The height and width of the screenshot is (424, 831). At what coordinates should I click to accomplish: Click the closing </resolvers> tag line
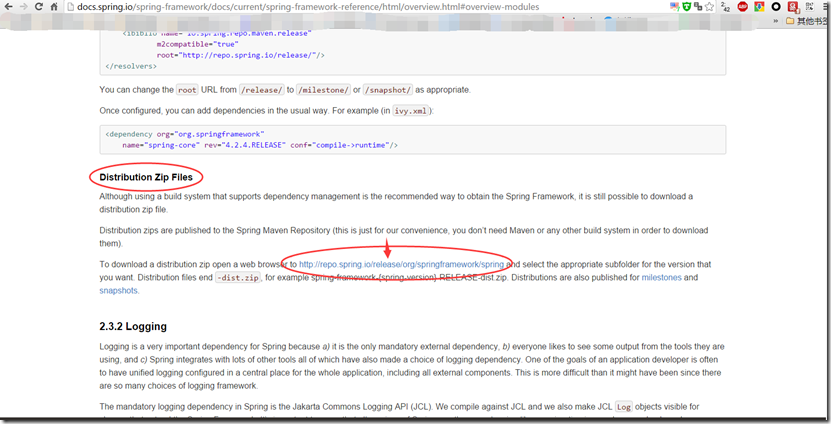coord(131,66)
